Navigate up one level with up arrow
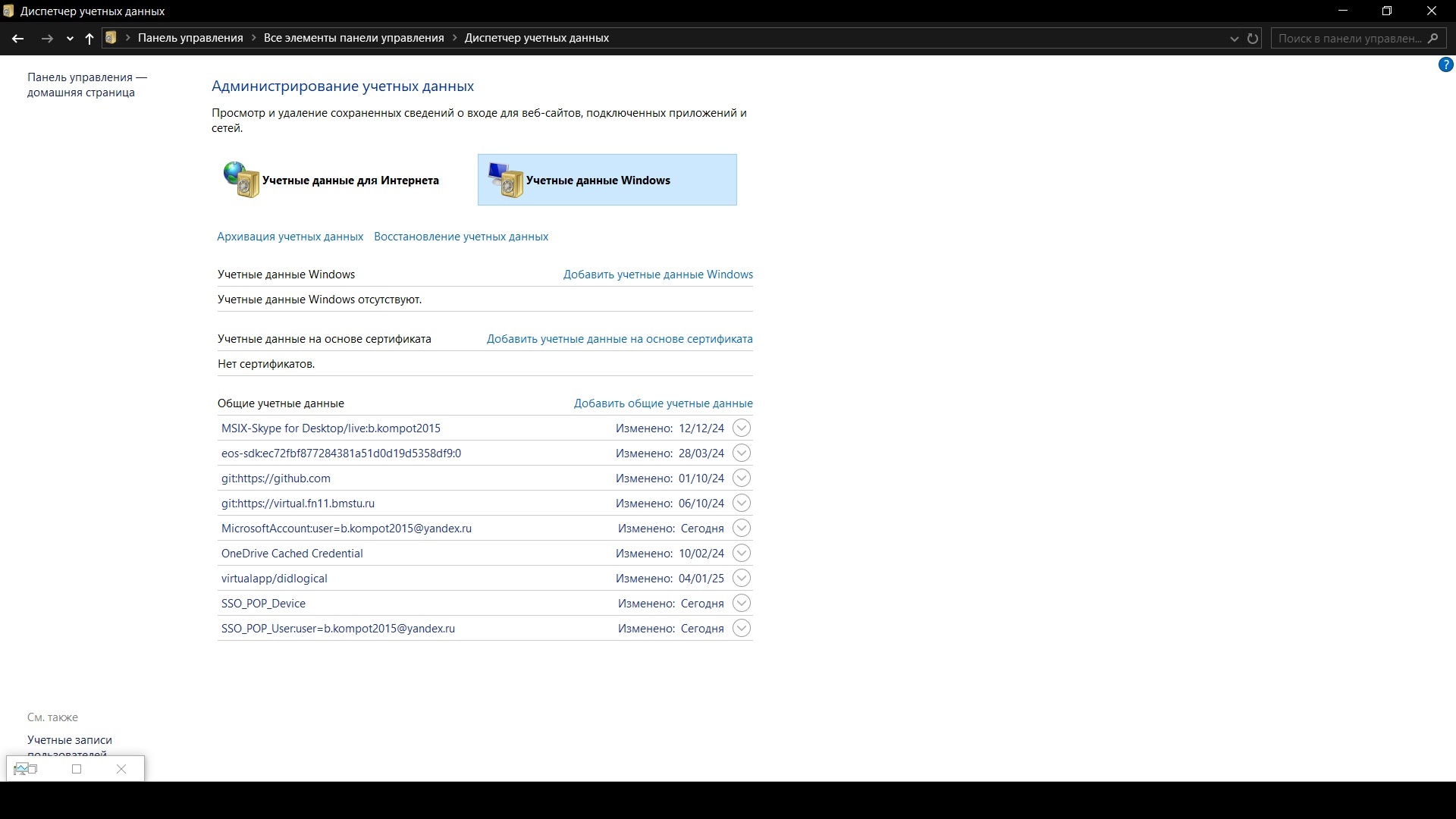The width and height of the screenshot is (1456, 819). coord(89,38)
